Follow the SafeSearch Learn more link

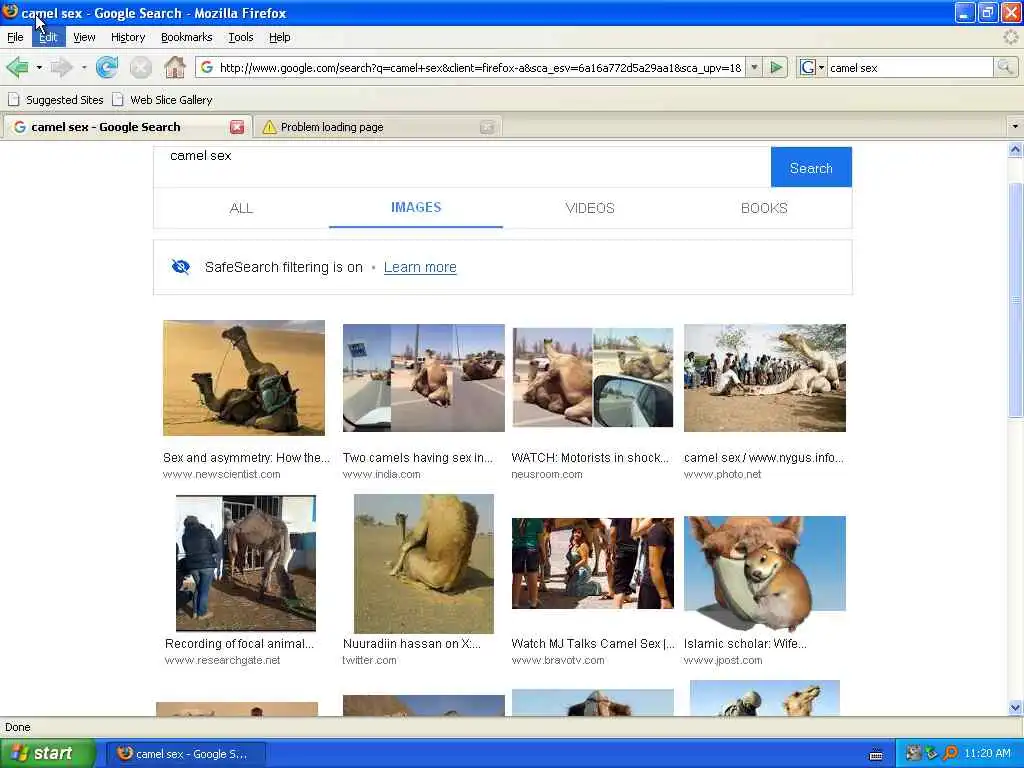pyautogui.click(x=420, y=267)
